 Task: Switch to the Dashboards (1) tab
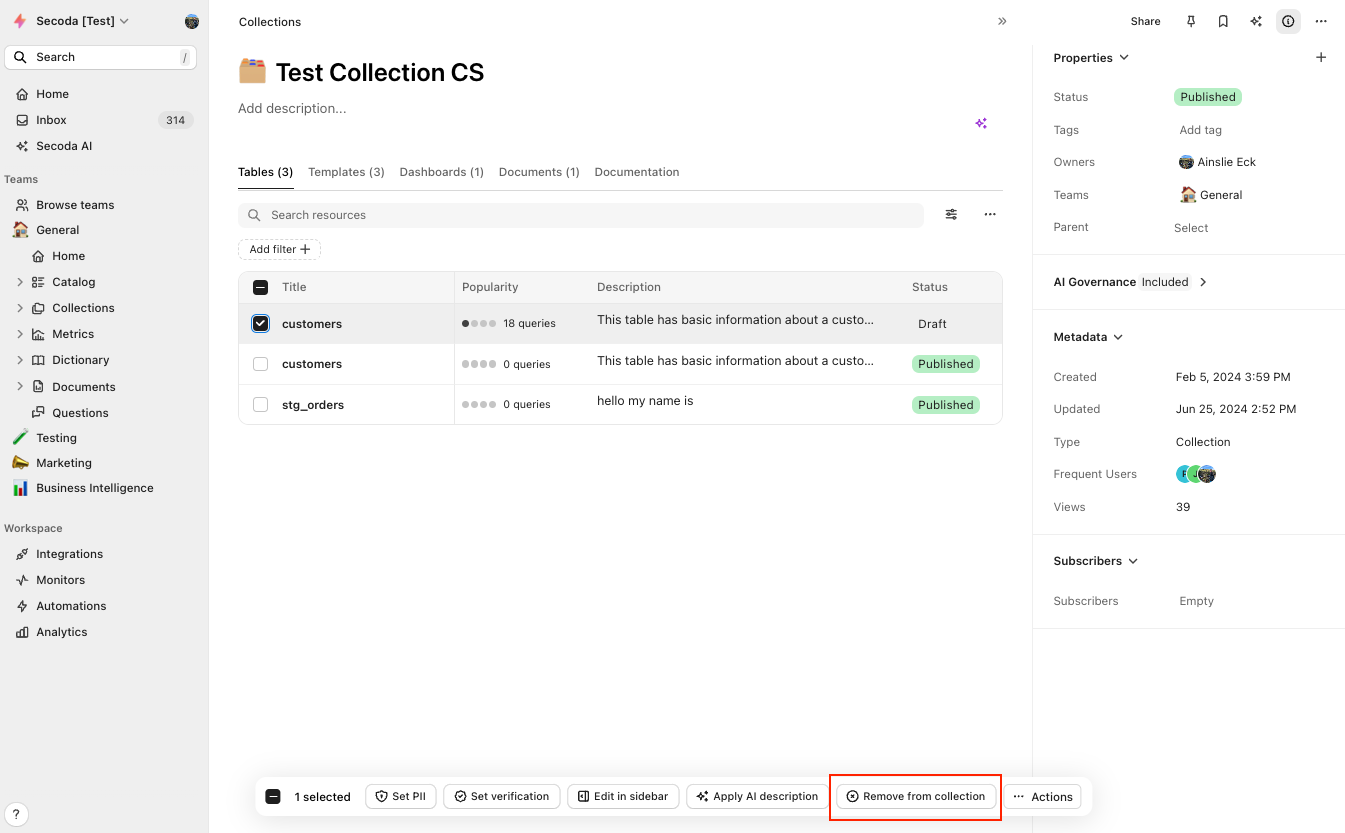pyautogui.click(x=441, y=172)
